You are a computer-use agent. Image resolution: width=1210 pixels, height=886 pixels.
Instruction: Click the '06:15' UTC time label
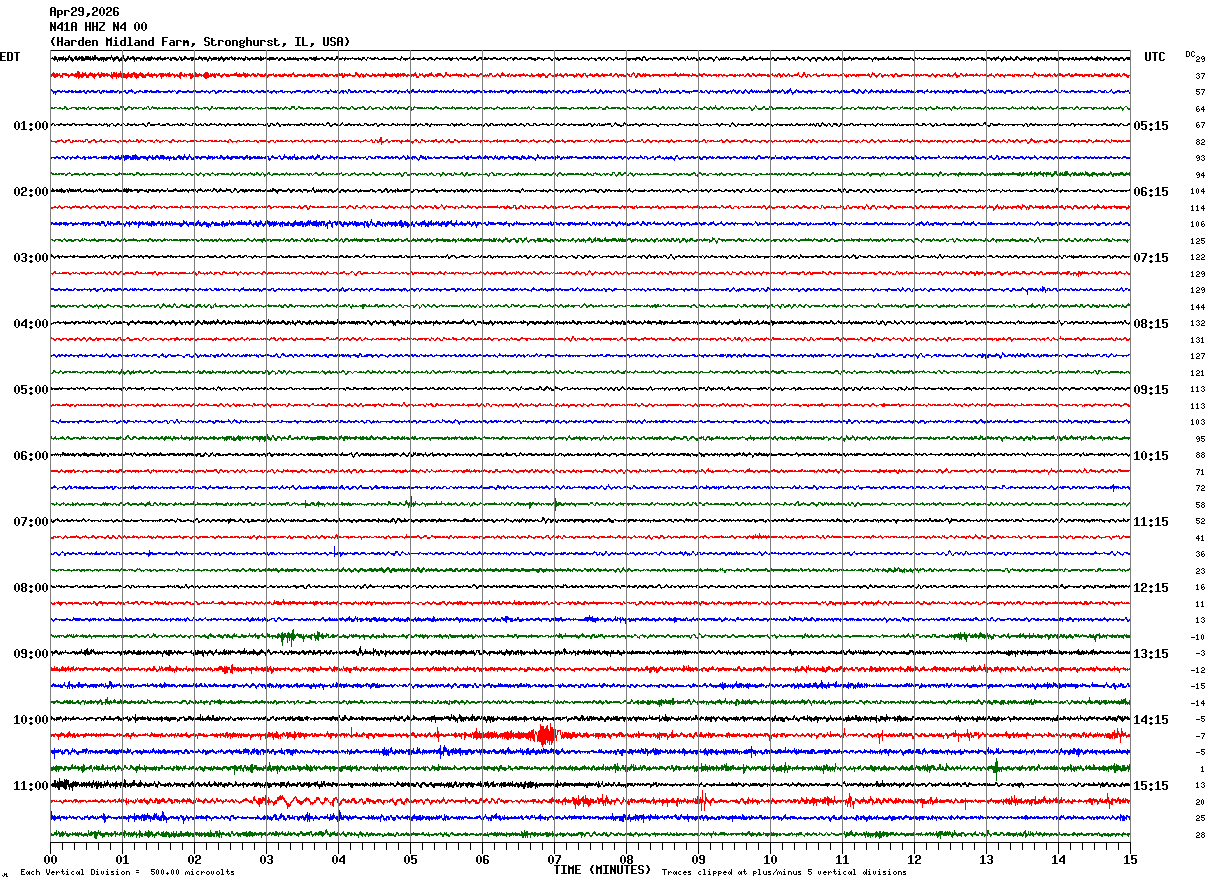1151,192
